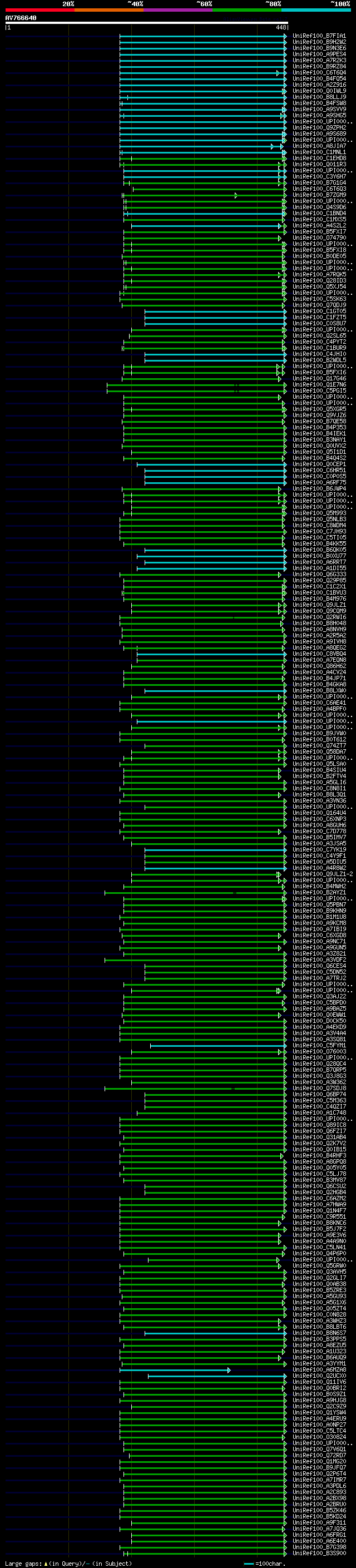Open hit UniRef100_B9JFQ7
Screen dimensions: 356x1568
point(319,1468)
